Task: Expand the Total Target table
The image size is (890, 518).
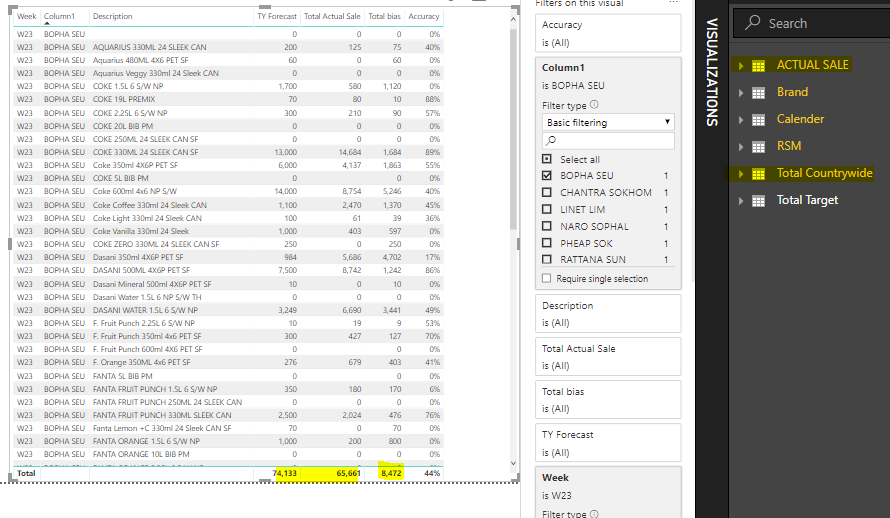Action: pos(741,201)
